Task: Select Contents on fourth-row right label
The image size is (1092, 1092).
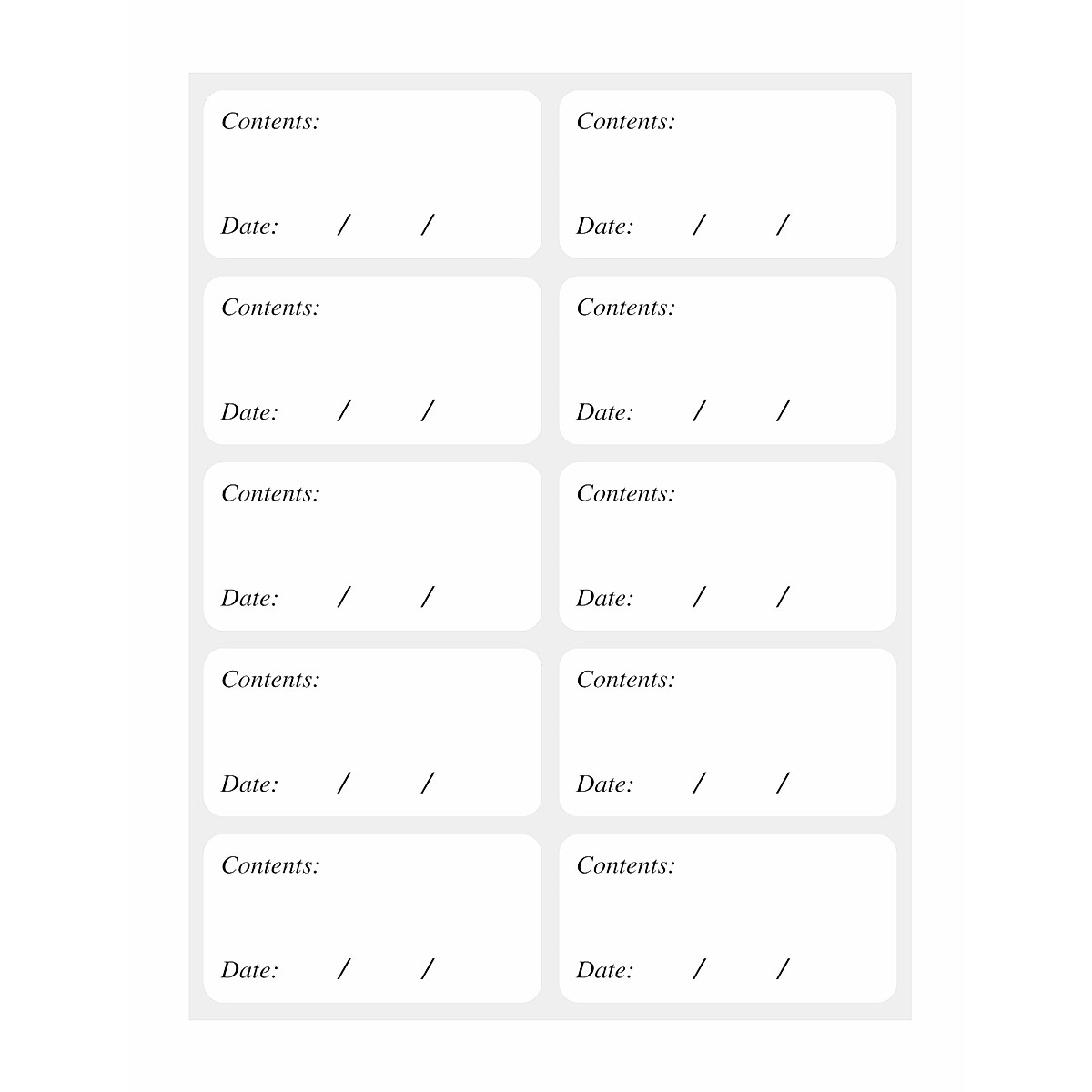Action: tap(626, 680)
